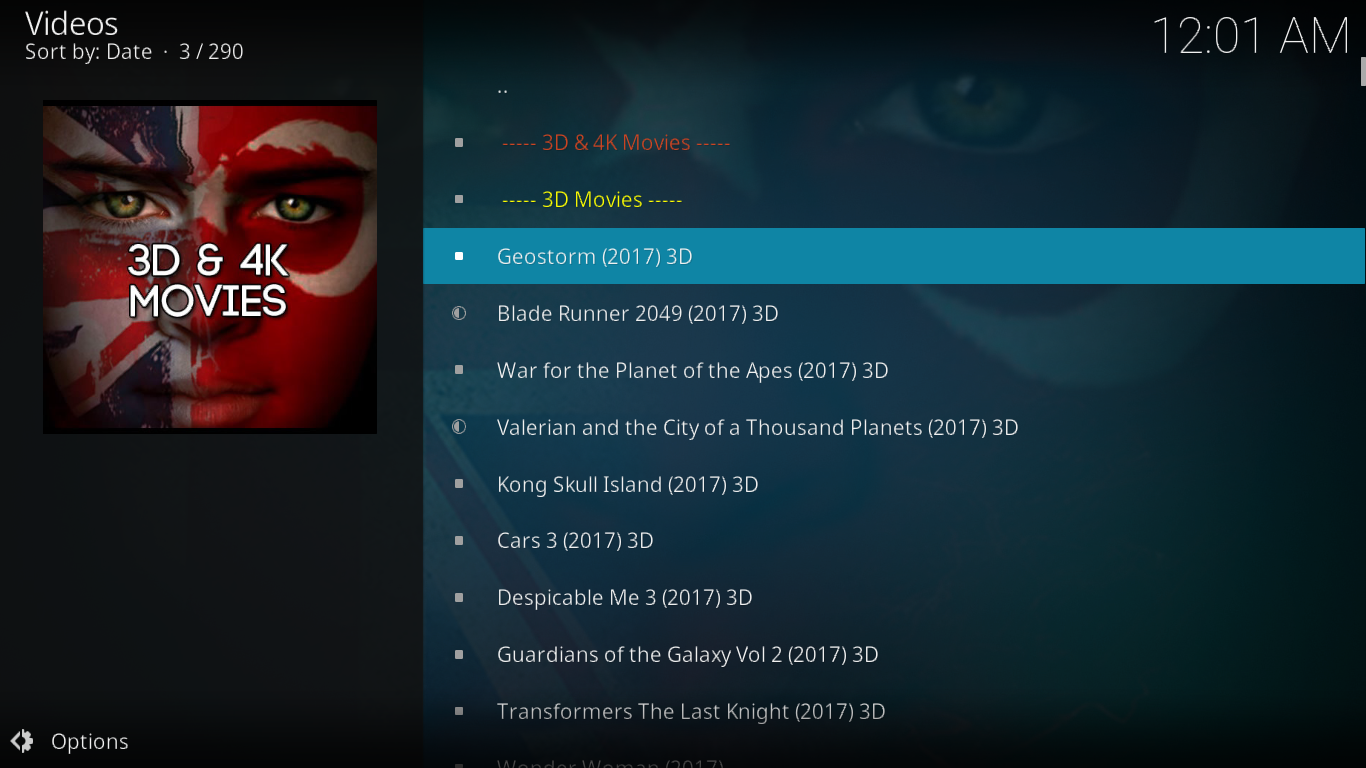Open Blade Runner 2049 (2017) 3D

coord(894,313)
